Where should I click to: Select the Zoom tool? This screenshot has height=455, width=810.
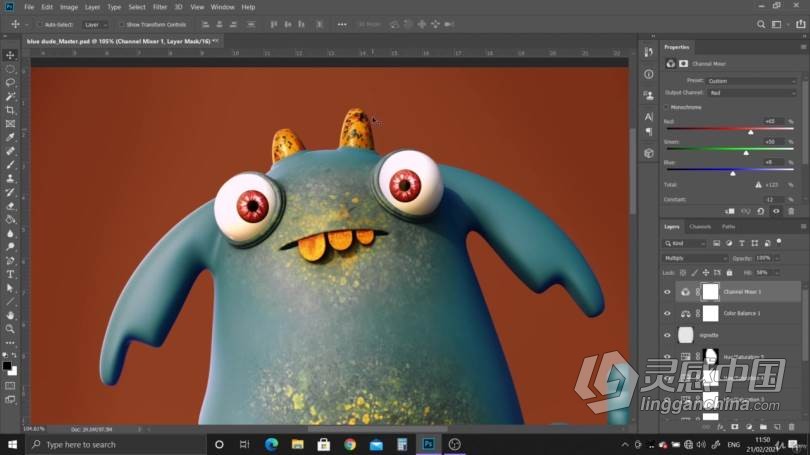[x=10, y=329]
